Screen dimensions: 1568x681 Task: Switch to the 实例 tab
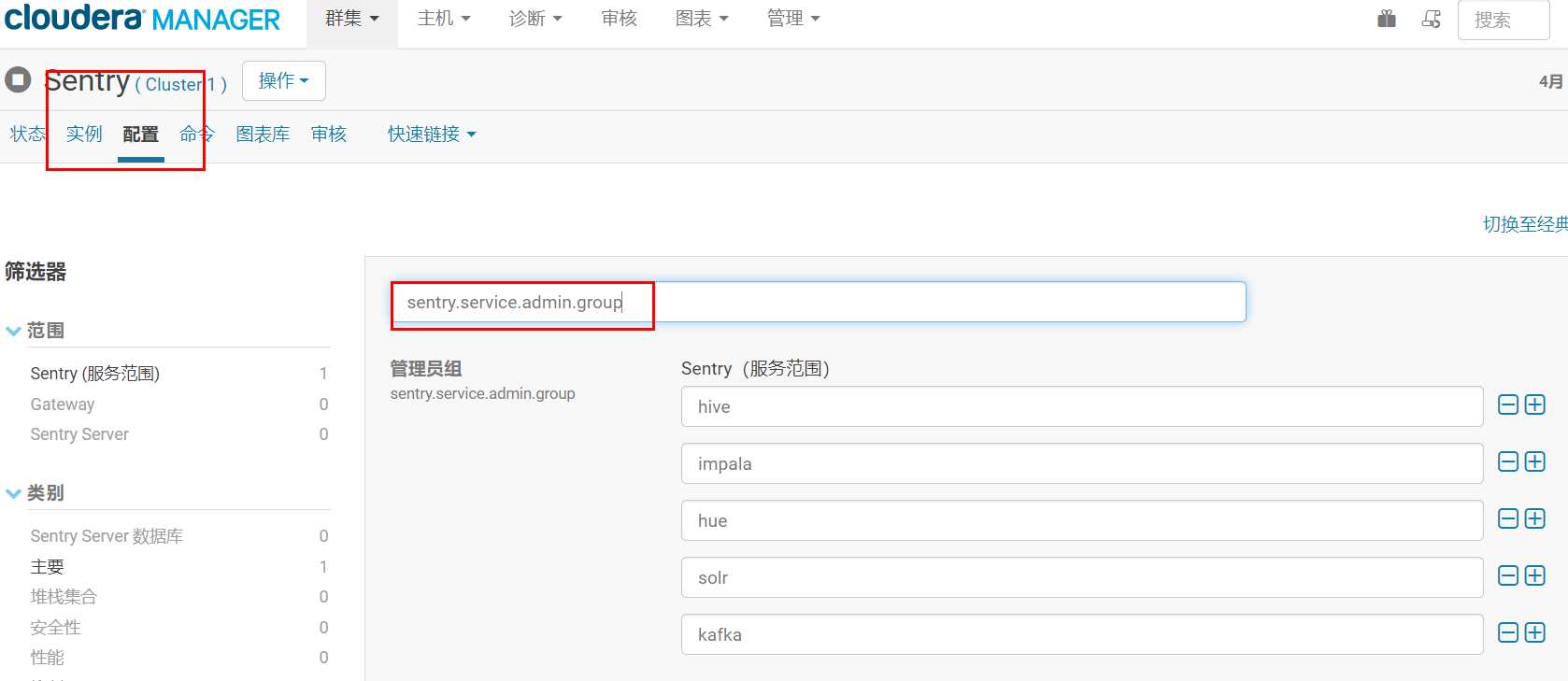click(x=84, y=135)
